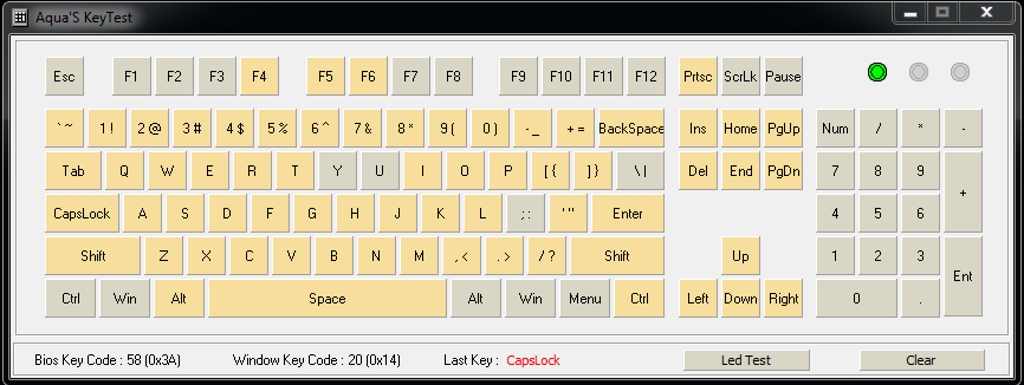Click the last gray LED indicator
Screen dimensions: 1024x385
(960, 72)
